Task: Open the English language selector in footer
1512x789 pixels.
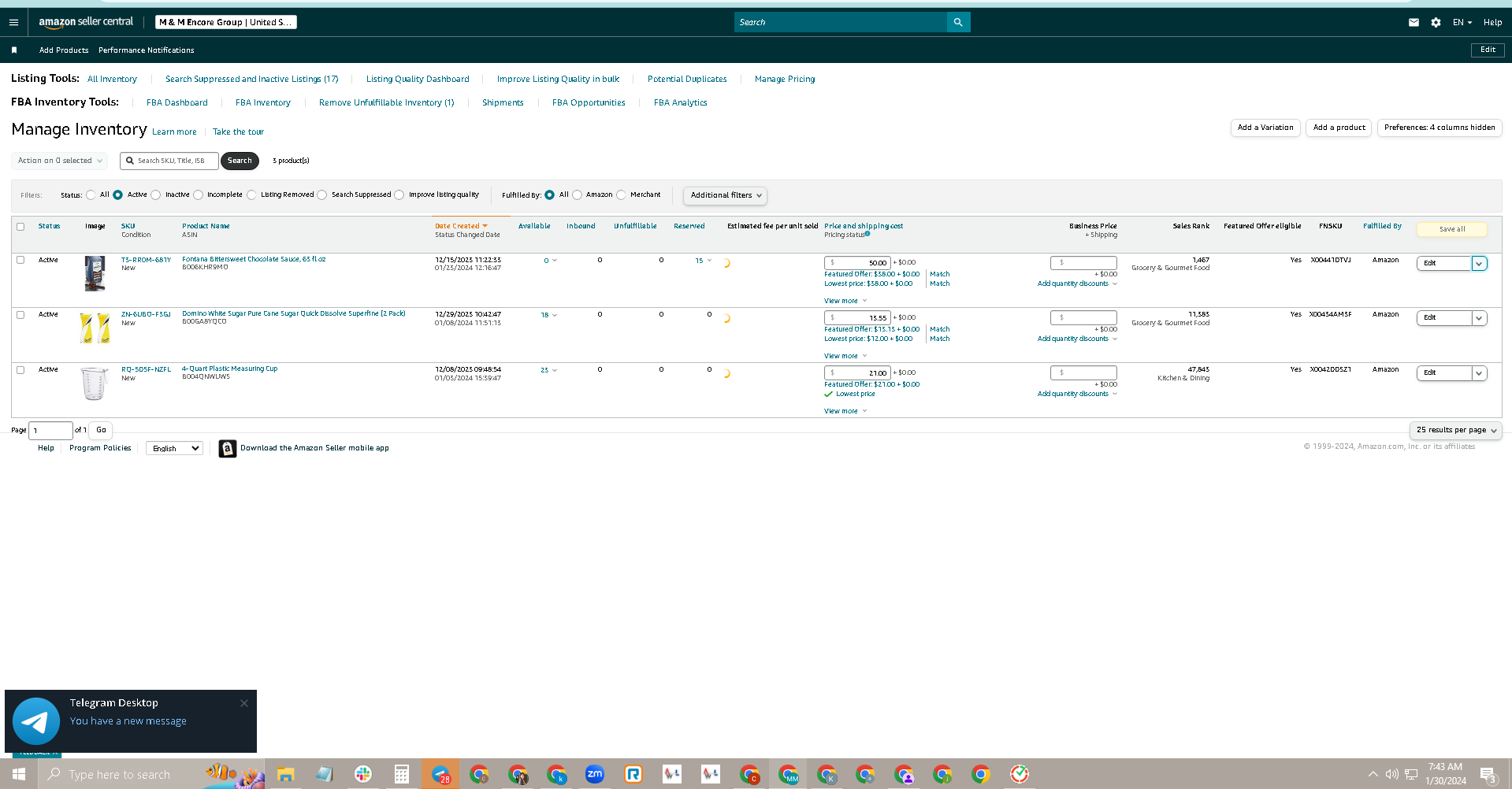Action: pyautogui.click(x=175, y=448)
